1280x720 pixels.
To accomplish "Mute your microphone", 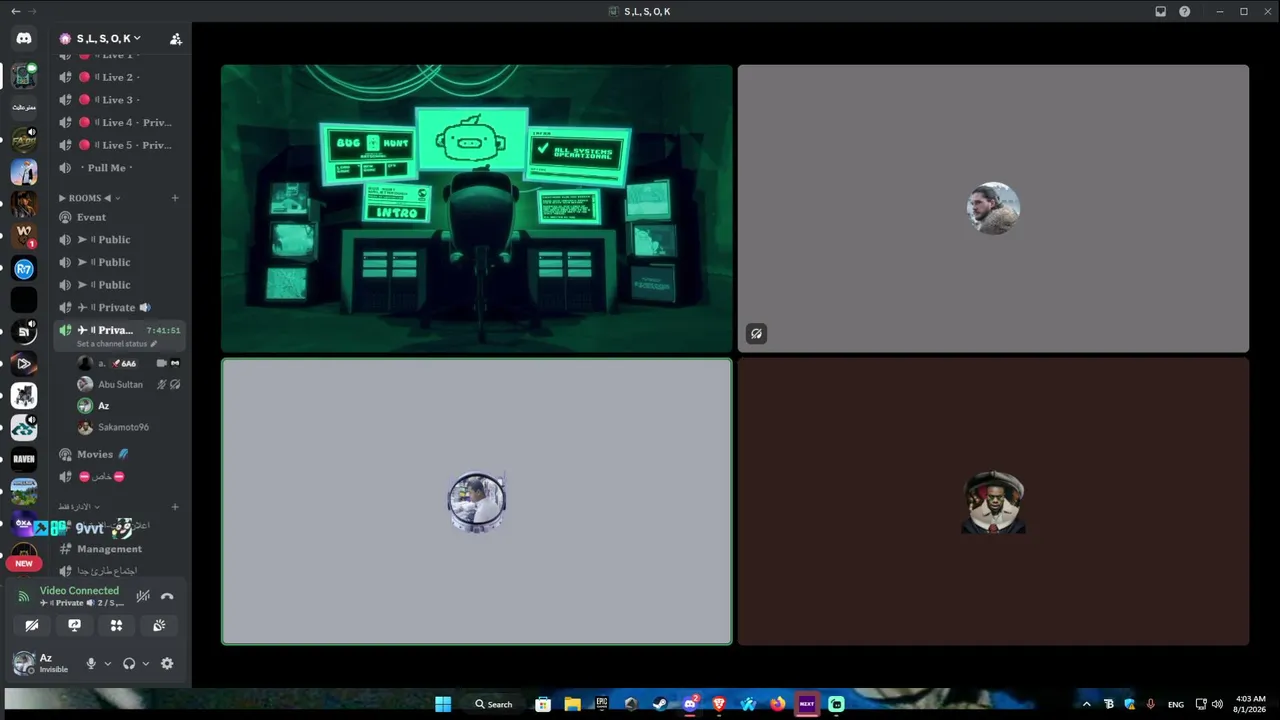I will pyautogui.click(x=91, y=663).
